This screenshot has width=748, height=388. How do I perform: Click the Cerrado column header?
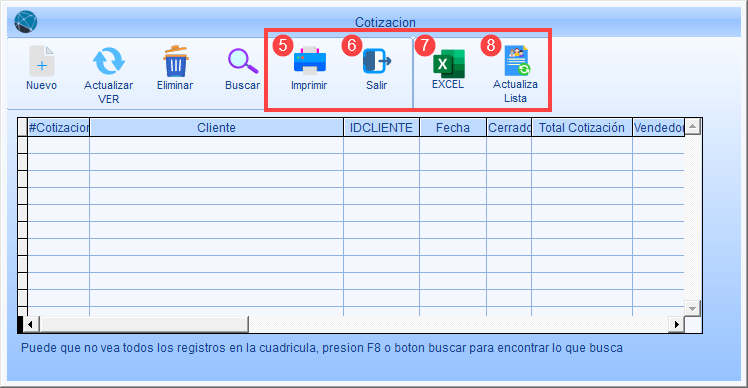point(509,127)
